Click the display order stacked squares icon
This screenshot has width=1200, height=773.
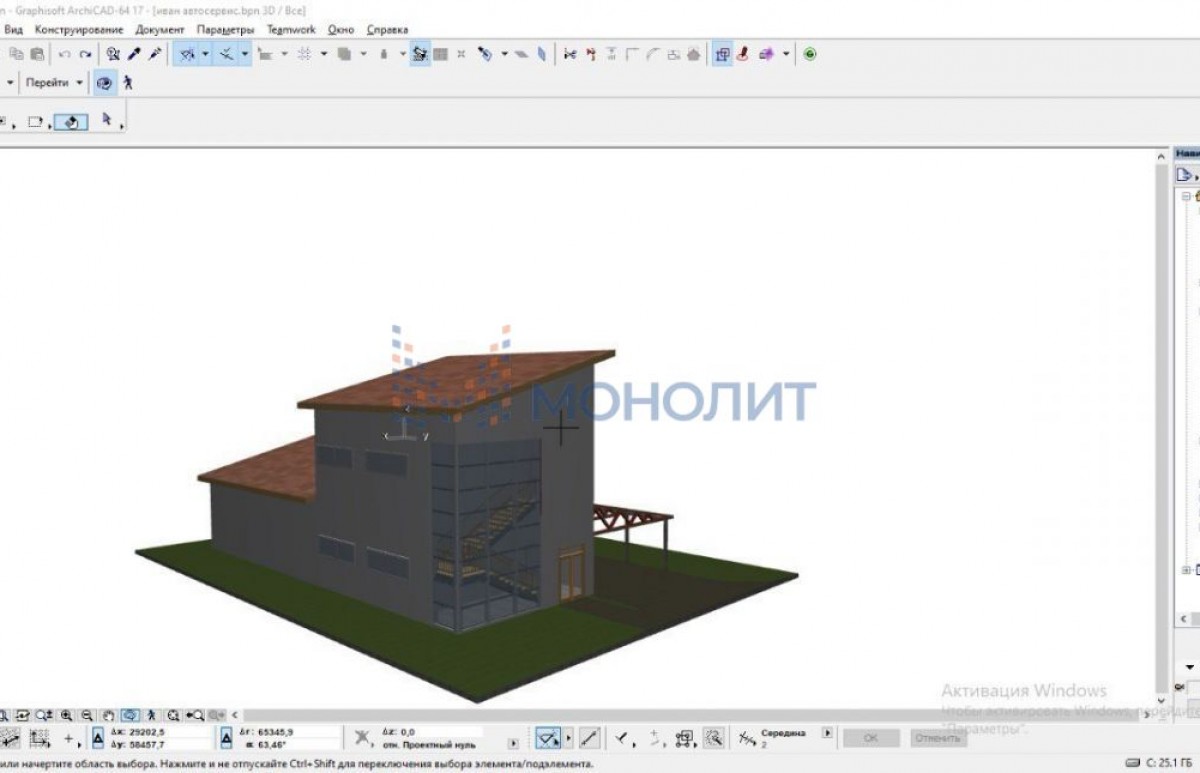point(344,54)
